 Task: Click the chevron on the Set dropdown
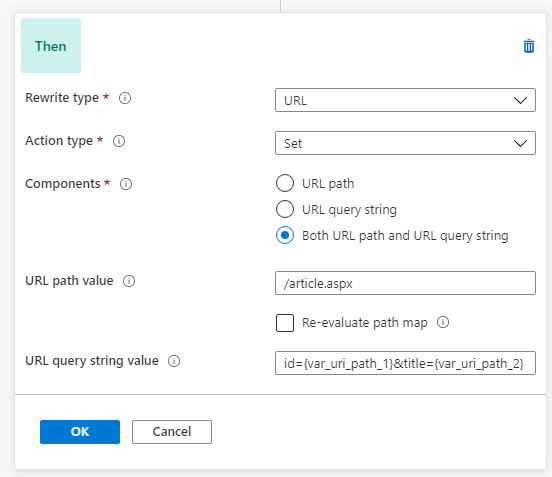[520, 143]
